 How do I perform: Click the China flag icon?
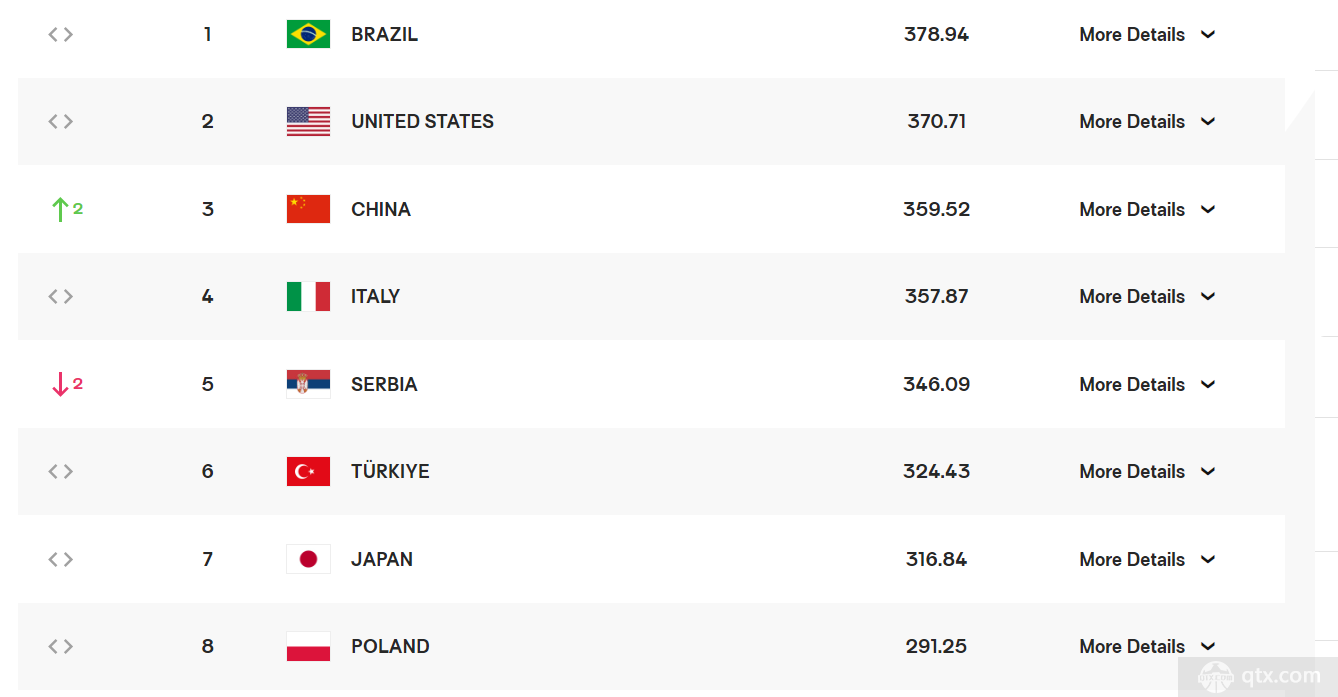tap(308, 209)
